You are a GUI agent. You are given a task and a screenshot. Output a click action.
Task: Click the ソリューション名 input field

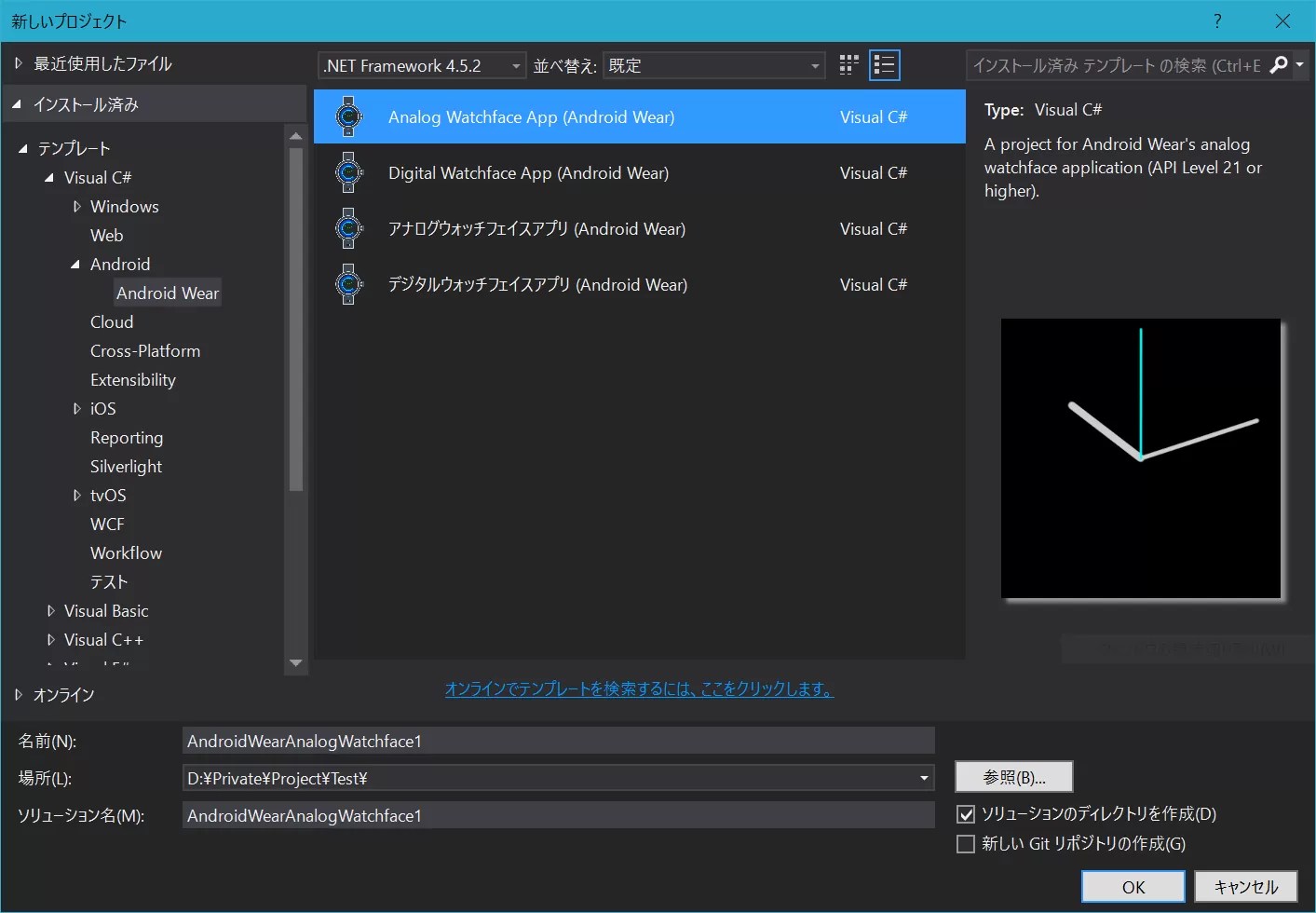[558, 815]
